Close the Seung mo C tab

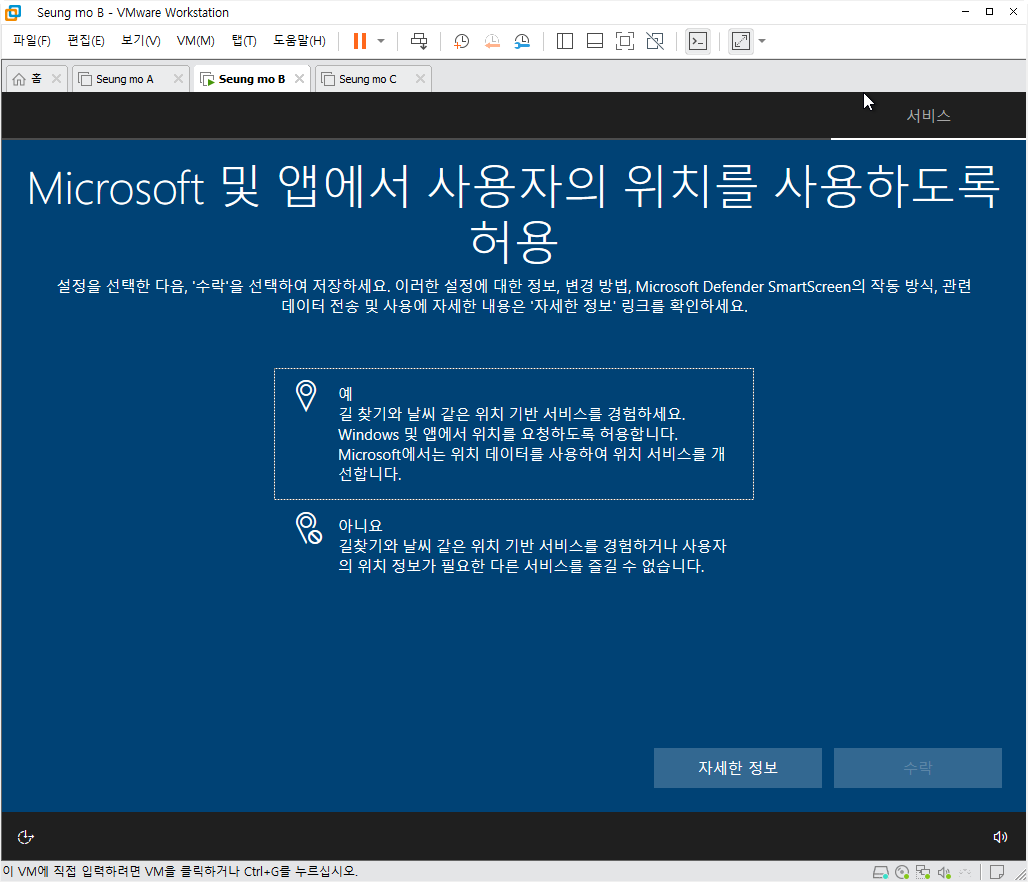[420, 79]
